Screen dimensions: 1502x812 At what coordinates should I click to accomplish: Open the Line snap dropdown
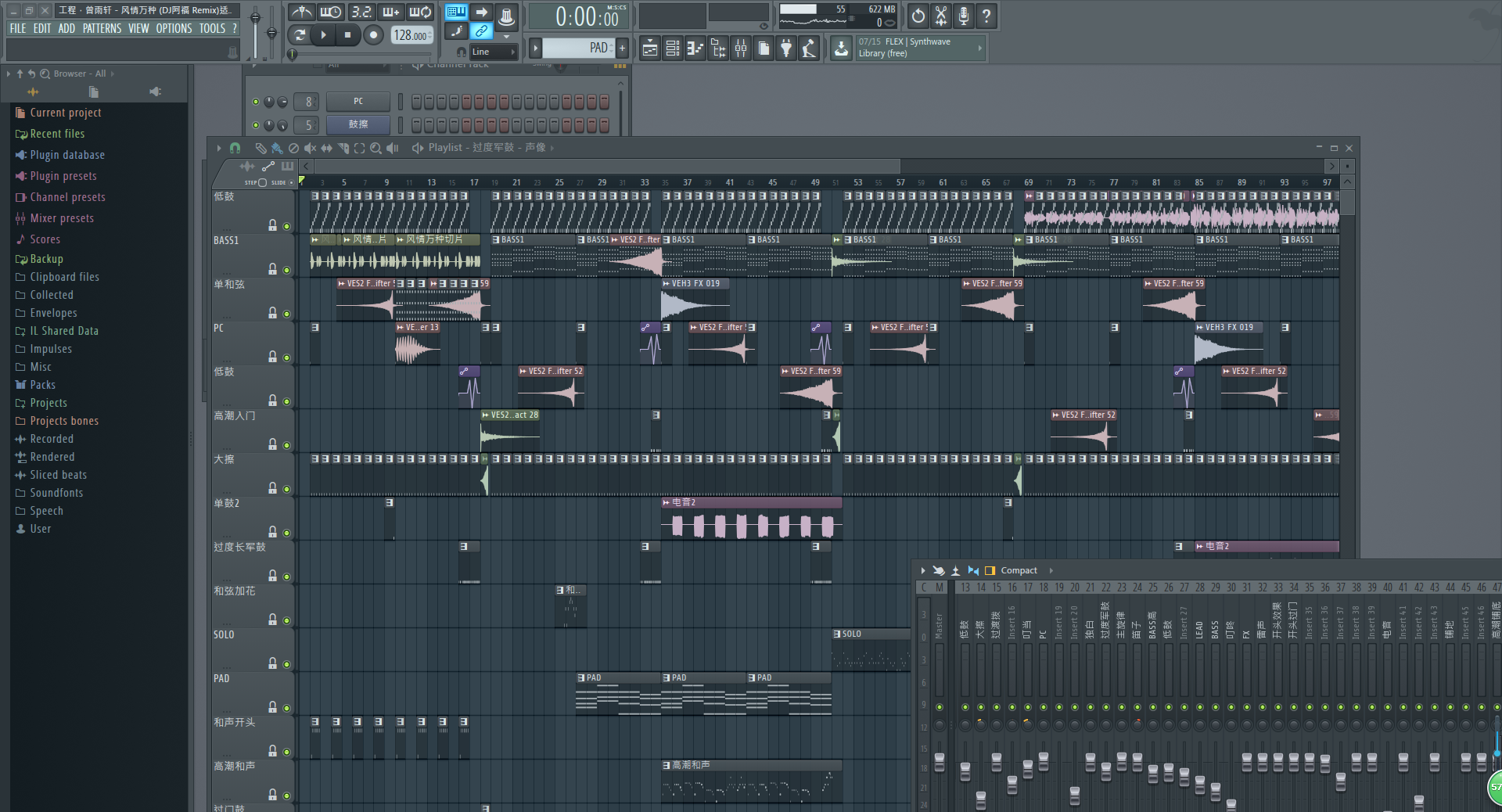[x=493, y=52]
